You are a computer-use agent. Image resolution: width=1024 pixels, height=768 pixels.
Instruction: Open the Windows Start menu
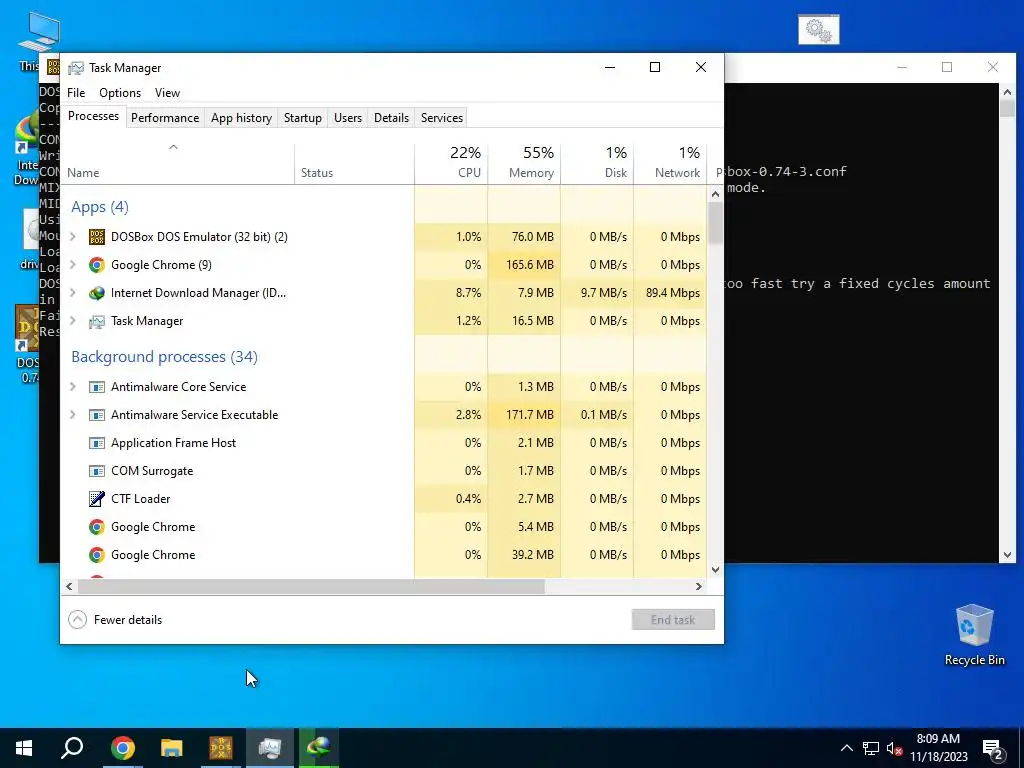[x=24, y=748]
